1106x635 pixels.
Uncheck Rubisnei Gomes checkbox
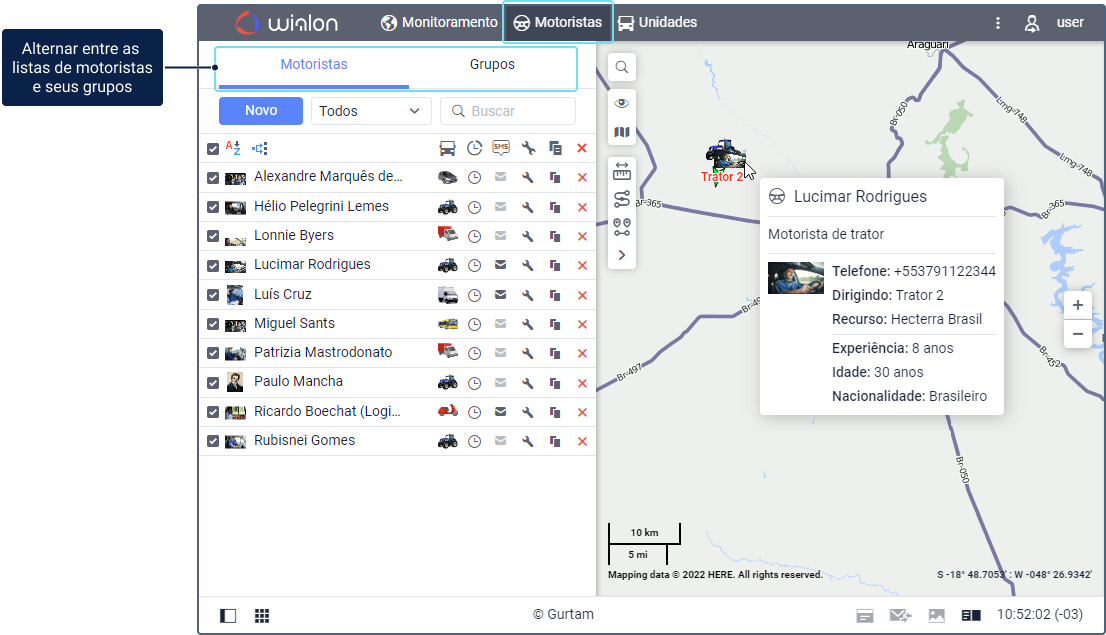coord(213,442)
